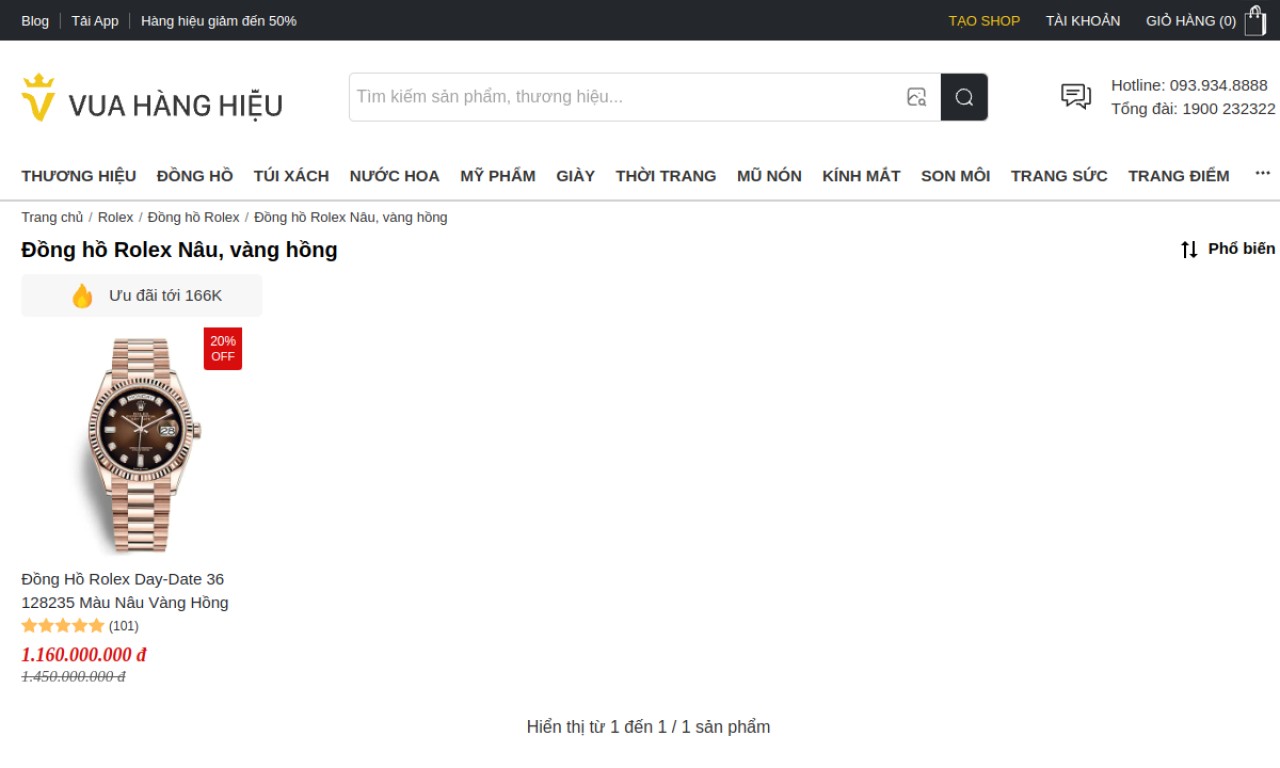Click Đồng Hồ Rolex Day-Date 36 title

(x=125, y=591)
